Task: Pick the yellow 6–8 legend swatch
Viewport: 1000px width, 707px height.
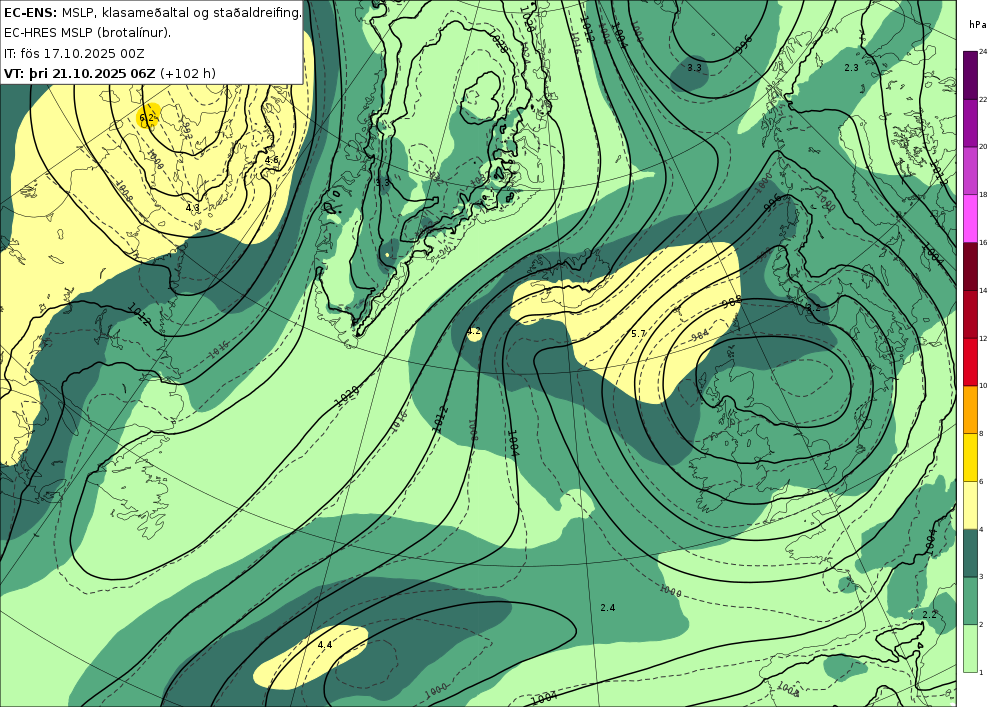Action: click(x=970, y=458)
